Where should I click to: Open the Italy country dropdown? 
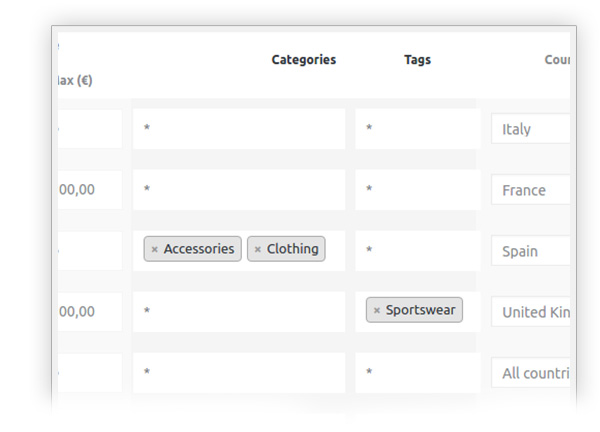click(530, 129)
